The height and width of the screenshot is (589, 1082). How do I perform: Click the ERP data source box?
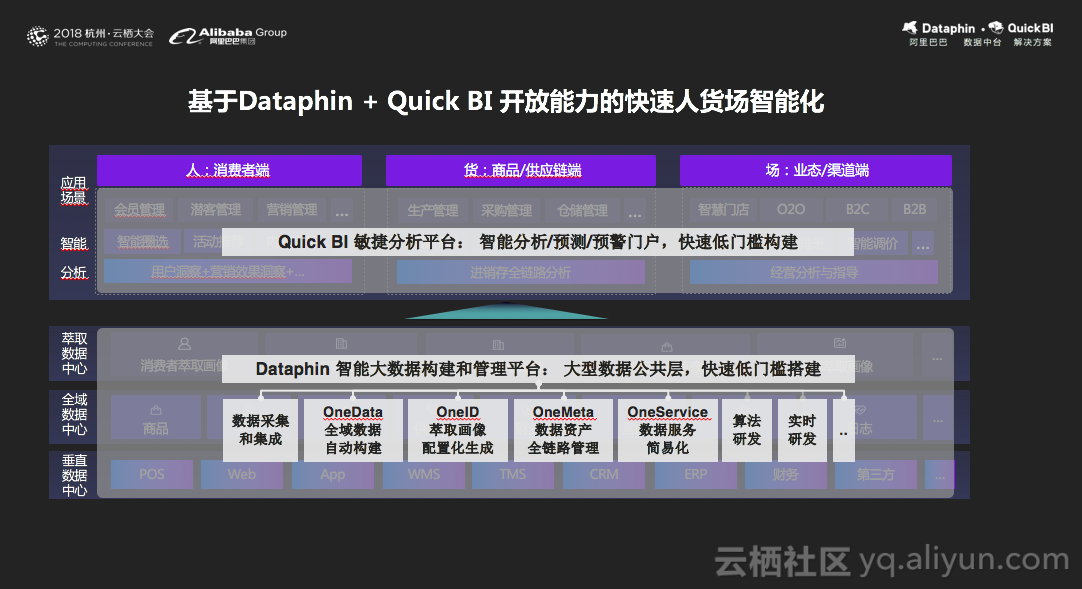[695, 475]
